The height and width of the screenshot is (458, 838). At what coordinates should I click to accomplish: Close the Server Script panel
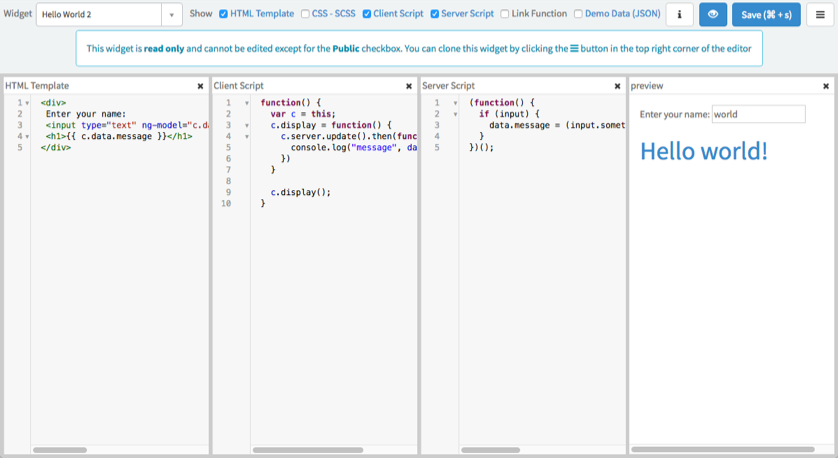(617, 86)
